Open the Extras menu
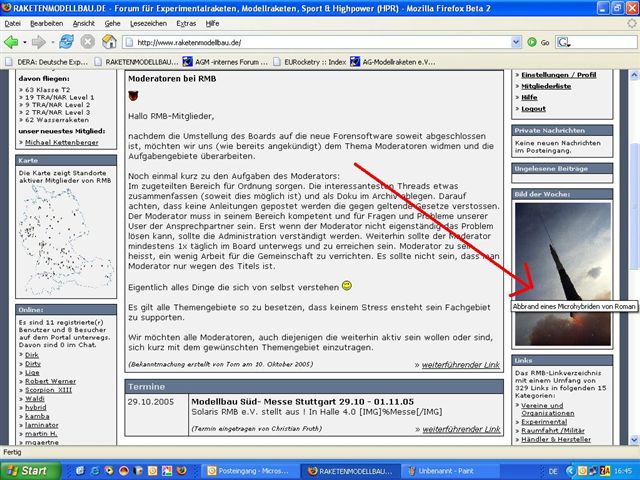The width and height of the screenshot is (640, 480). click(186, 24)
